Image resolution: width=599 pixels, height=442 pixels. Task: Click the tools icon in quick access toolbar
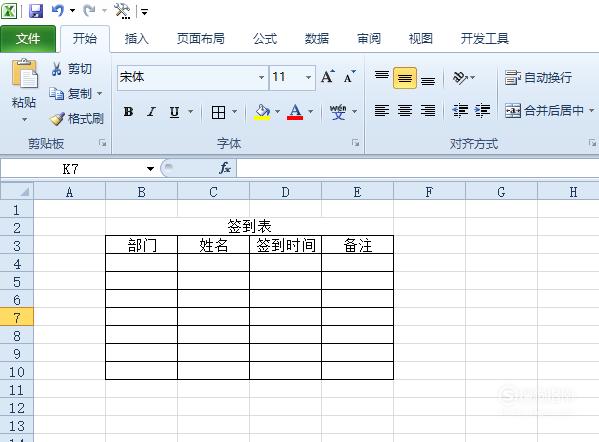pos(122,10)
